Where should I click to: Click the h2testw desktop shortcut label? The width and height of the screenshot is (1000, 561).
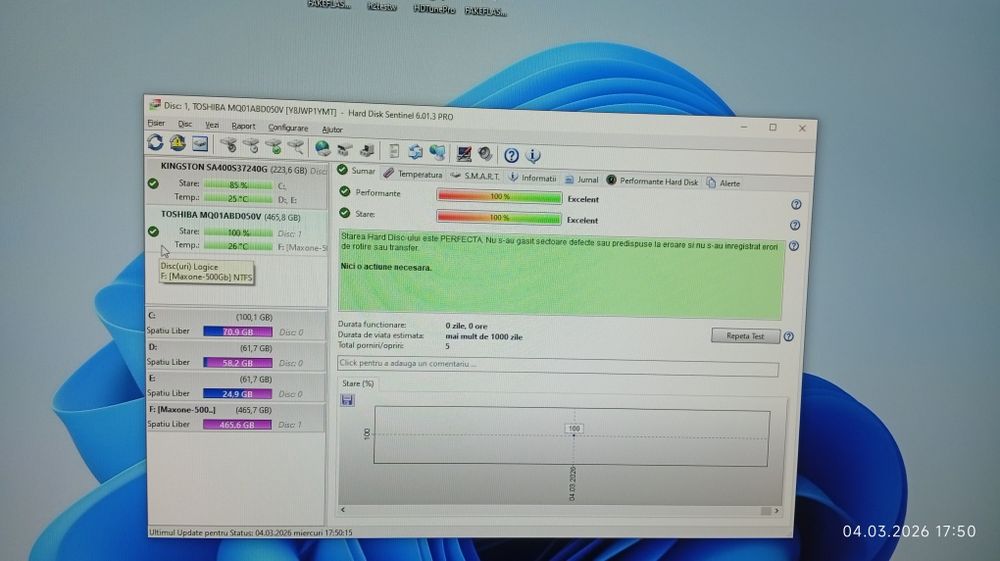click(x=382, y=7)
